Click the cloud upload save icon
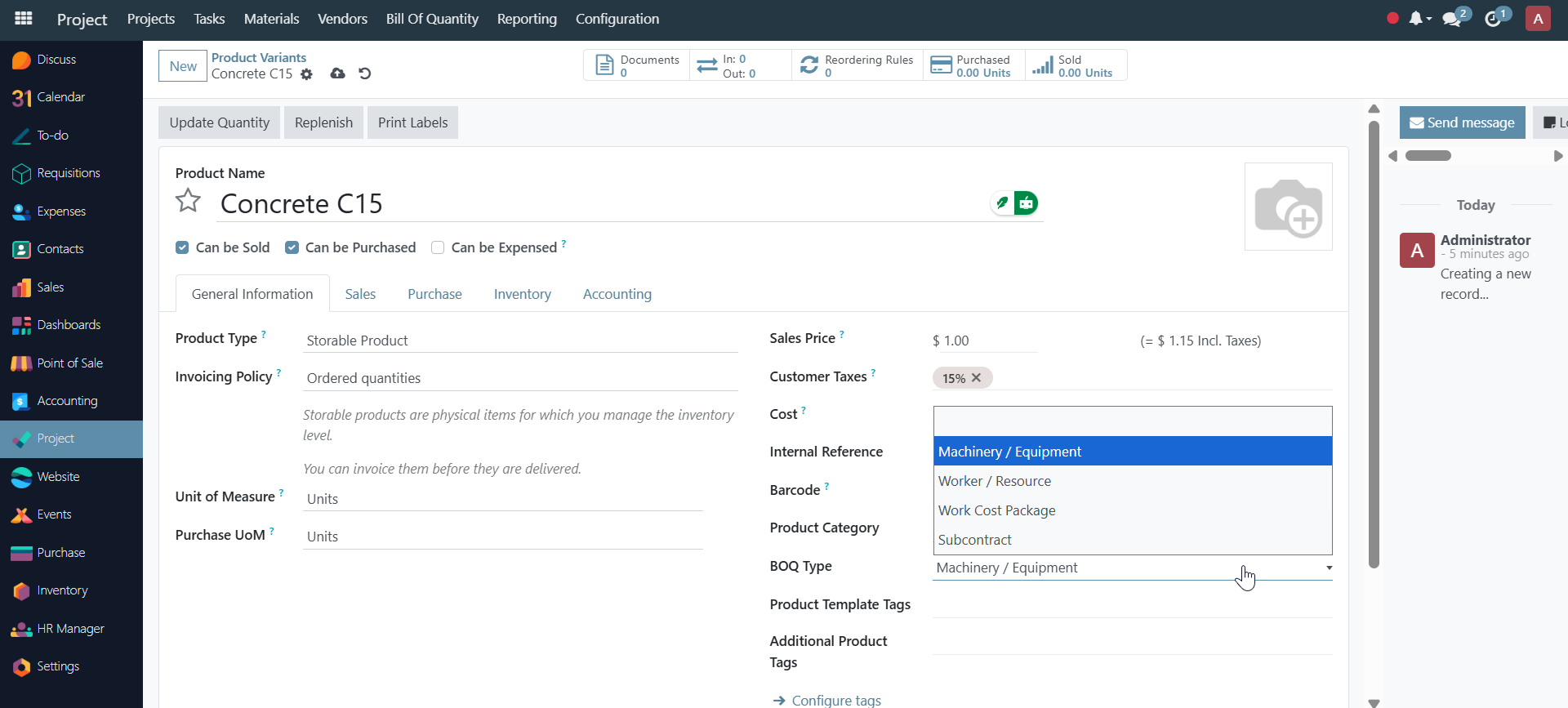The image size is (1568, 708). pyautogui.click(x=337, y=73)
